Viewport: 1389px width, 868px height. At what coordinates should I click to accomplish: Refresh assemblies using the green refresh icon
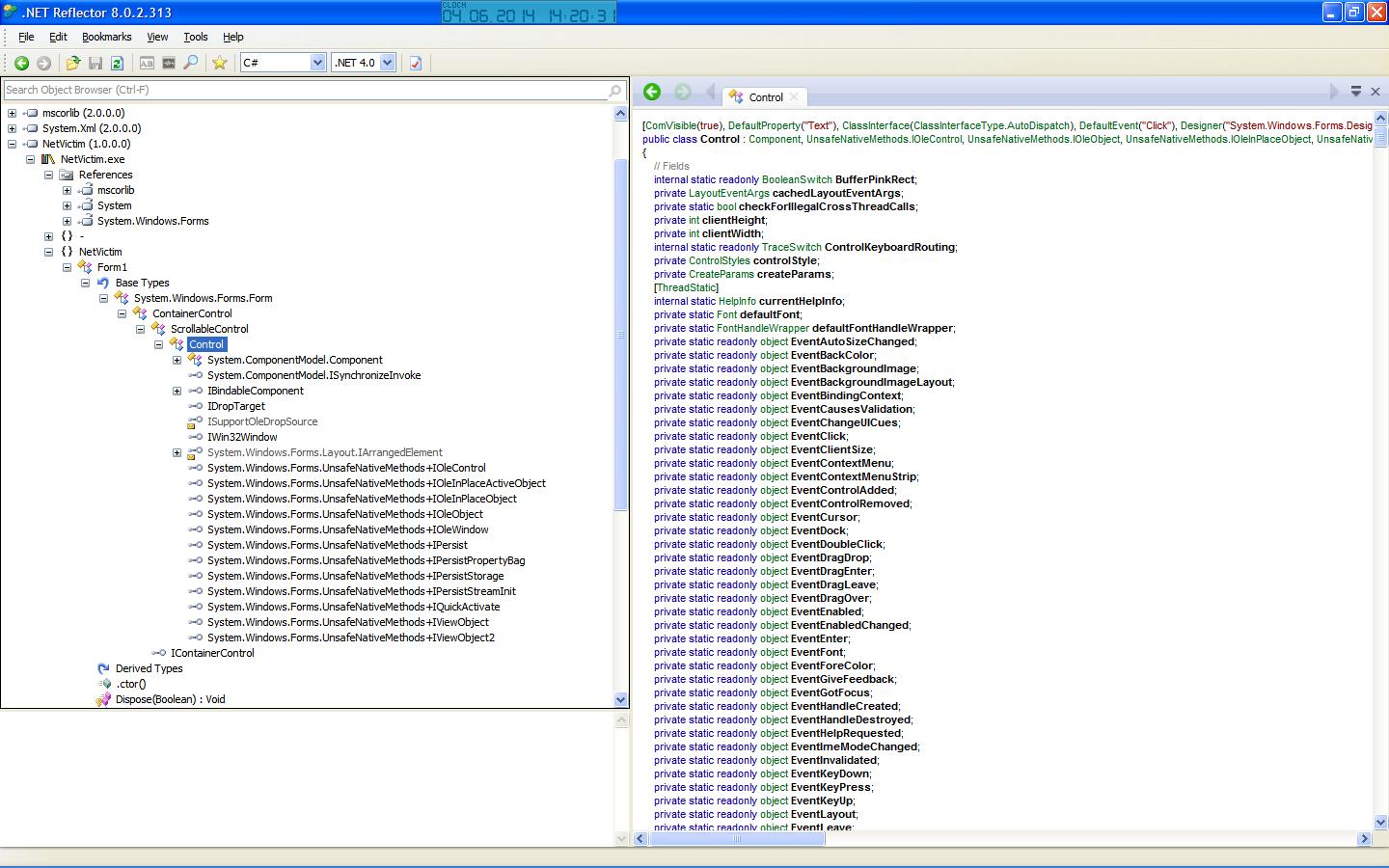pos(117,63)
